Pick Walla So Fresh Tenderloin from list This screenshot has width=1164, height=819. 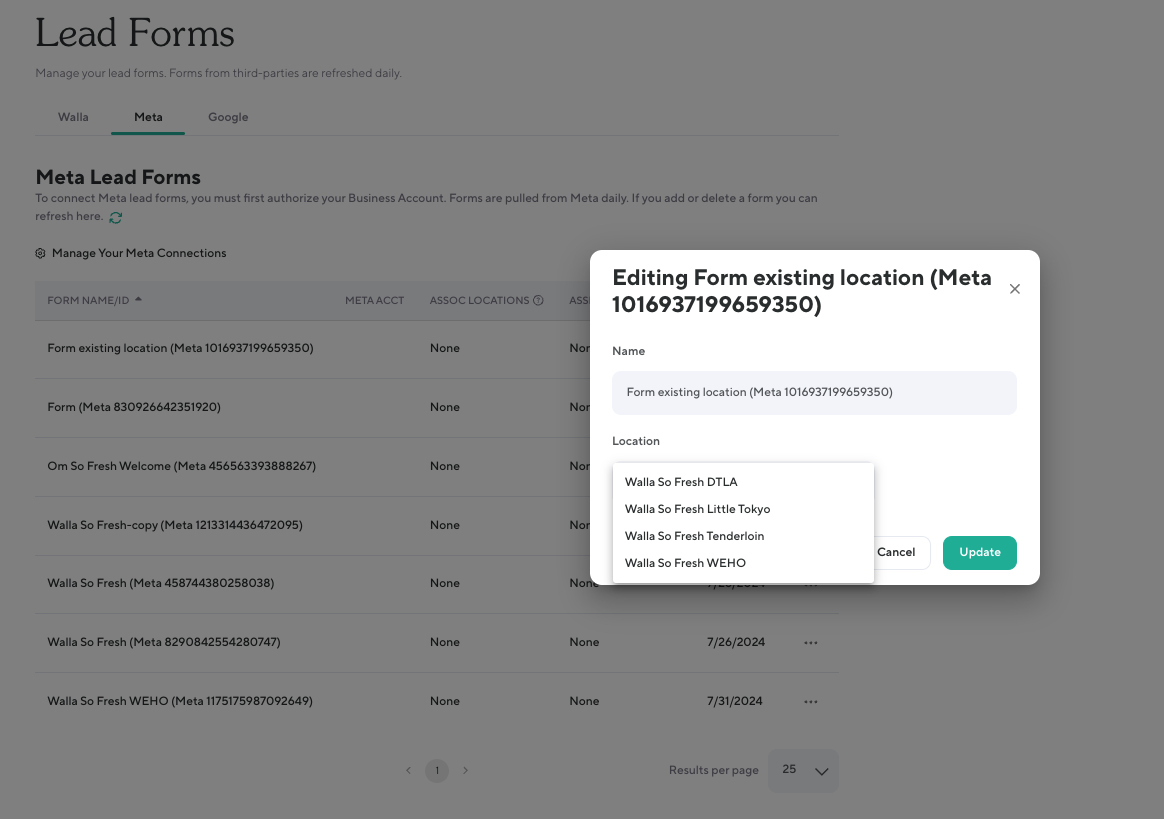694,536
